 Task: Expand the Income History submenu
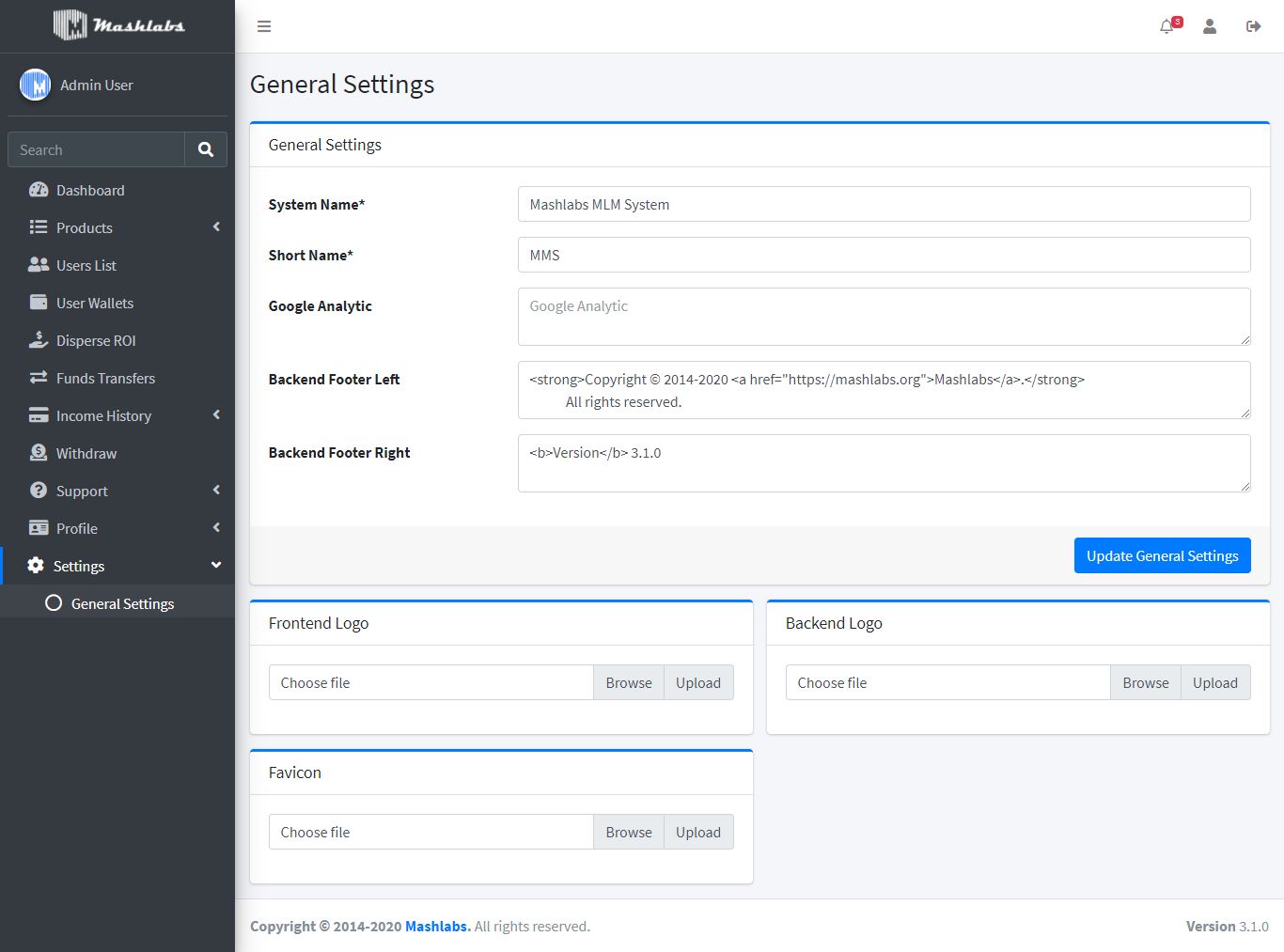[216, 415]
